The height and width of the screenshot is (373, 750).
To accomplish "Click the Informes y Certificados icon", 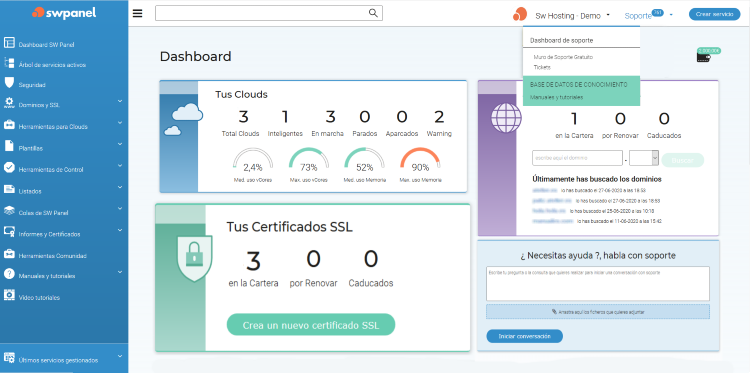I will pyautogui.click(x=9, y=232).
